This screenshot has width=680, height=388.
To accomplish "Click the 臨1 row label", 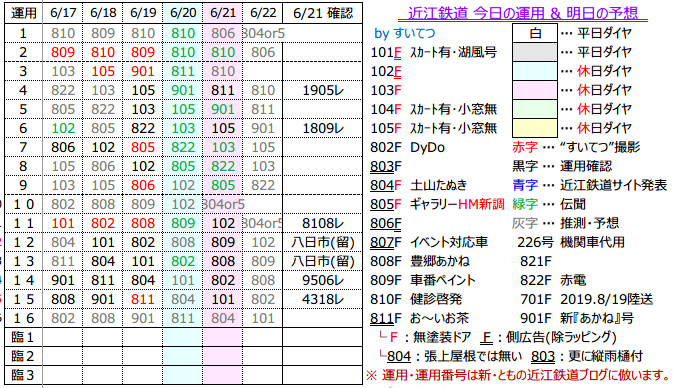I will tap(23, 337).
